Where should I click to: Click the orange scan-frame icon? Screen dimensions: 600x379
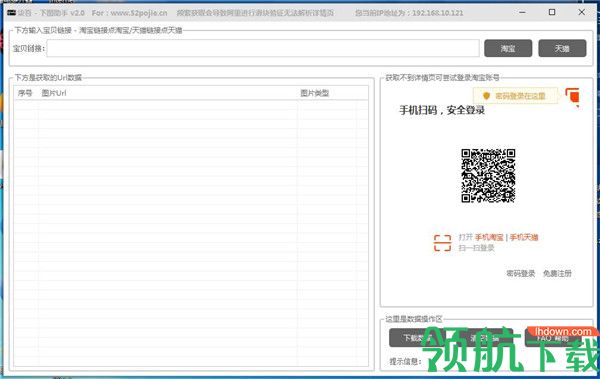click(442, 243)
